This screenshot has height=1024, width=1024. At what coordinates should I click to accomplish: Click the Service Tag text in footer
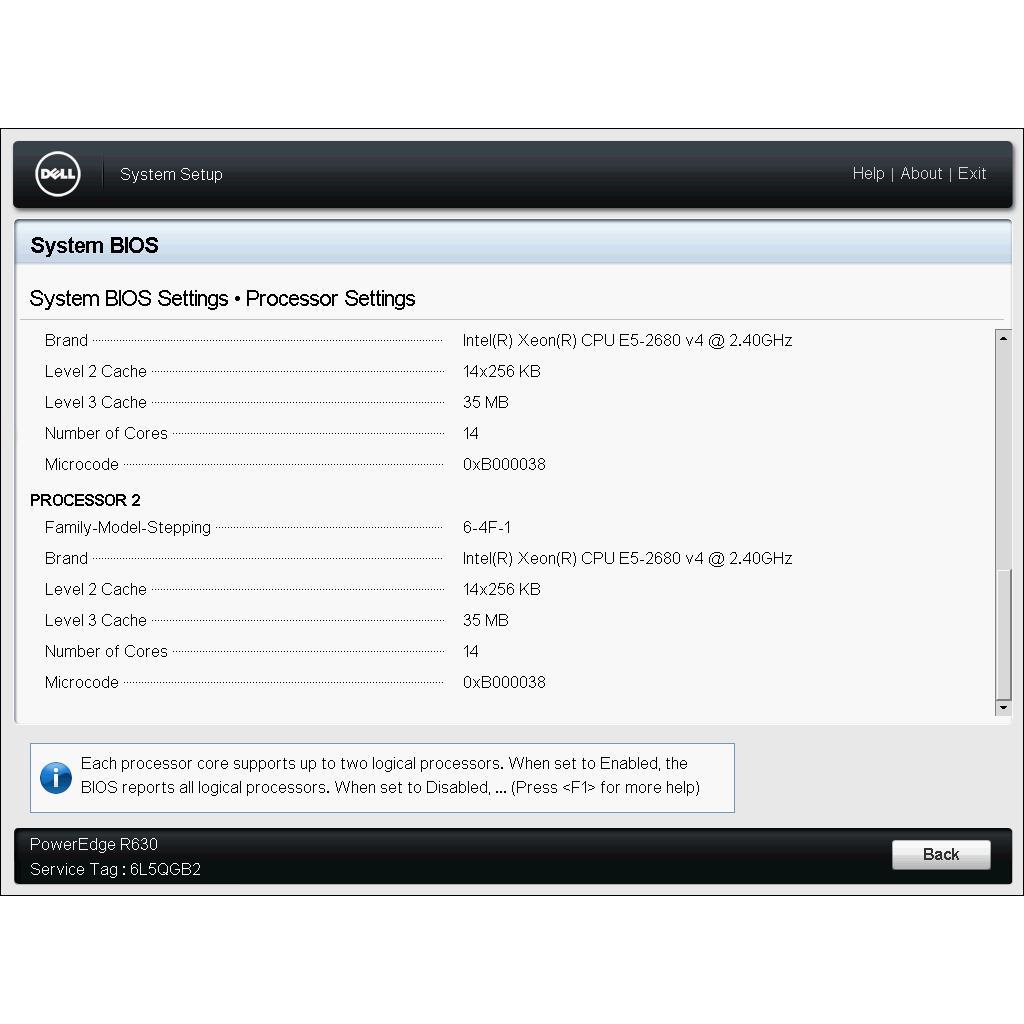[x=115, y=869]
